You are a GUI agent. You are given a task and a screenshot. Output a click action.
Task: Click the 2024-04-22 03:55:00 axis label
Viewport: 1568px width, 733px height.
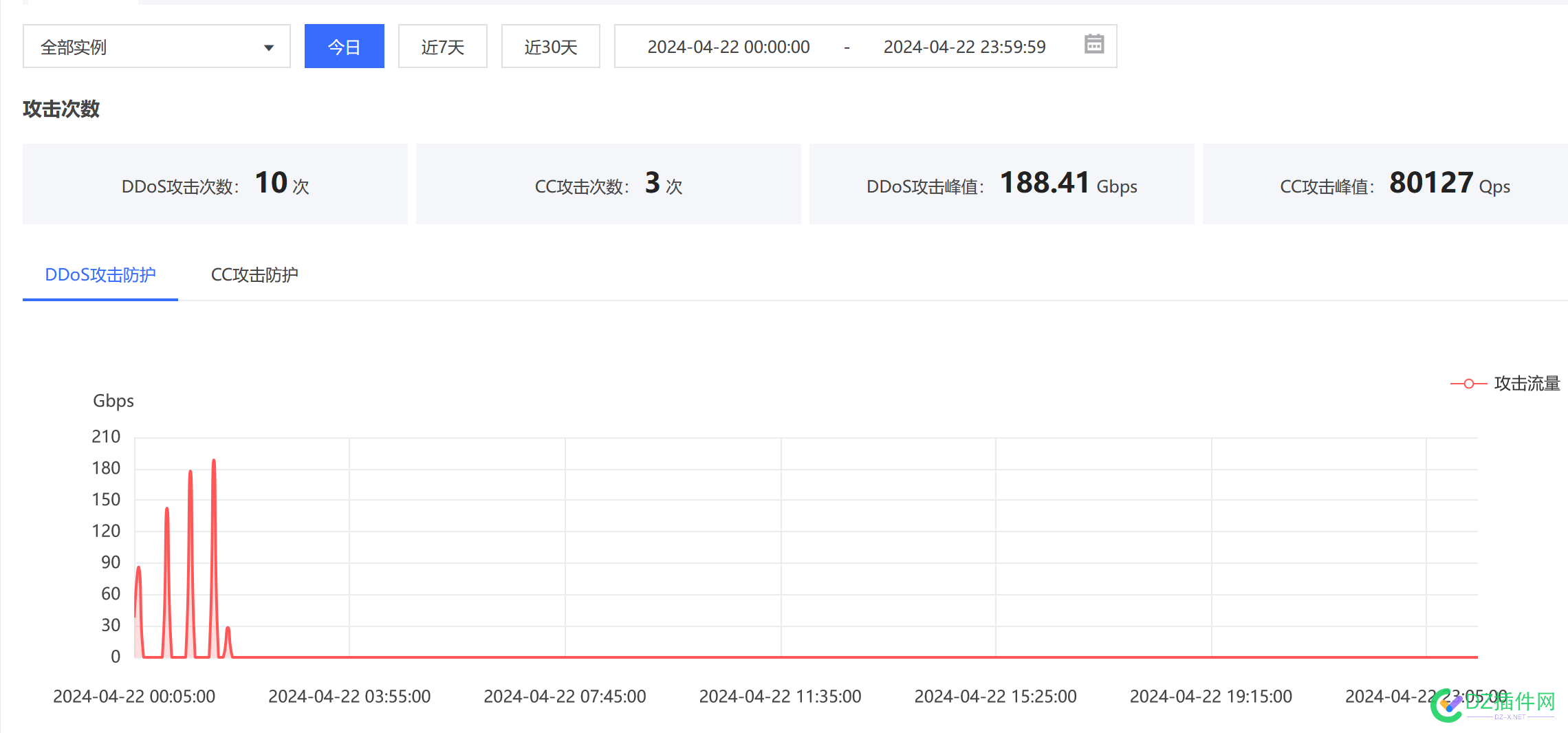tap(349, 697)
